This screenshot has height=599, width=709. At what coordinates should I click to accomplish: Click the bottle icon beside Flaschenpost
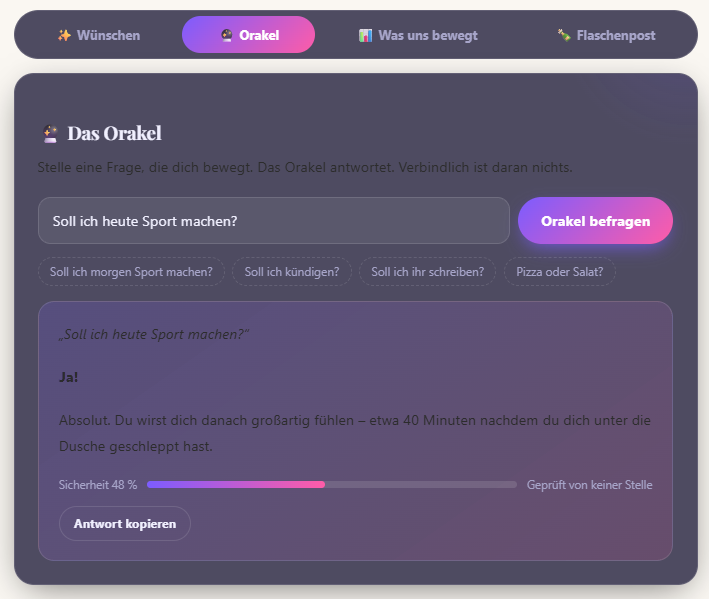pyautogui.click(x=564, y=35)
